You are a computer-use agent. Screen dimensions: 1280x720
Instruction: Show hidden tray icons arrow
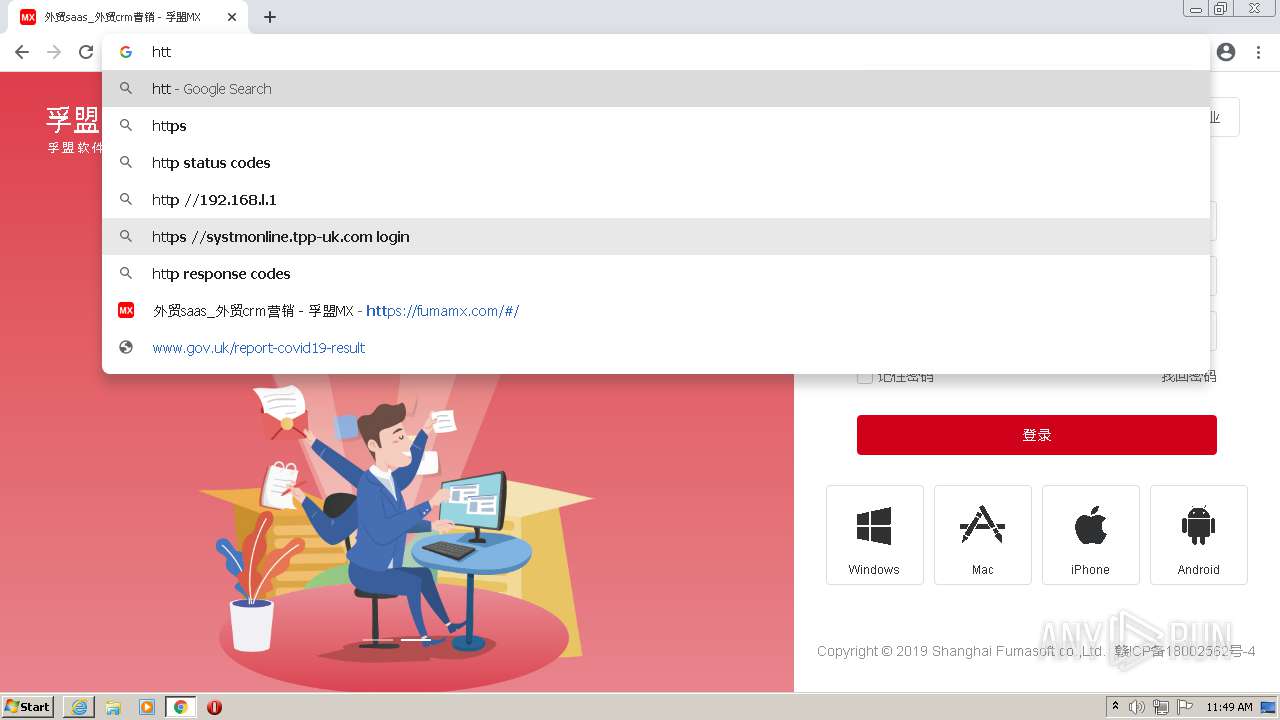[1115, 707]
